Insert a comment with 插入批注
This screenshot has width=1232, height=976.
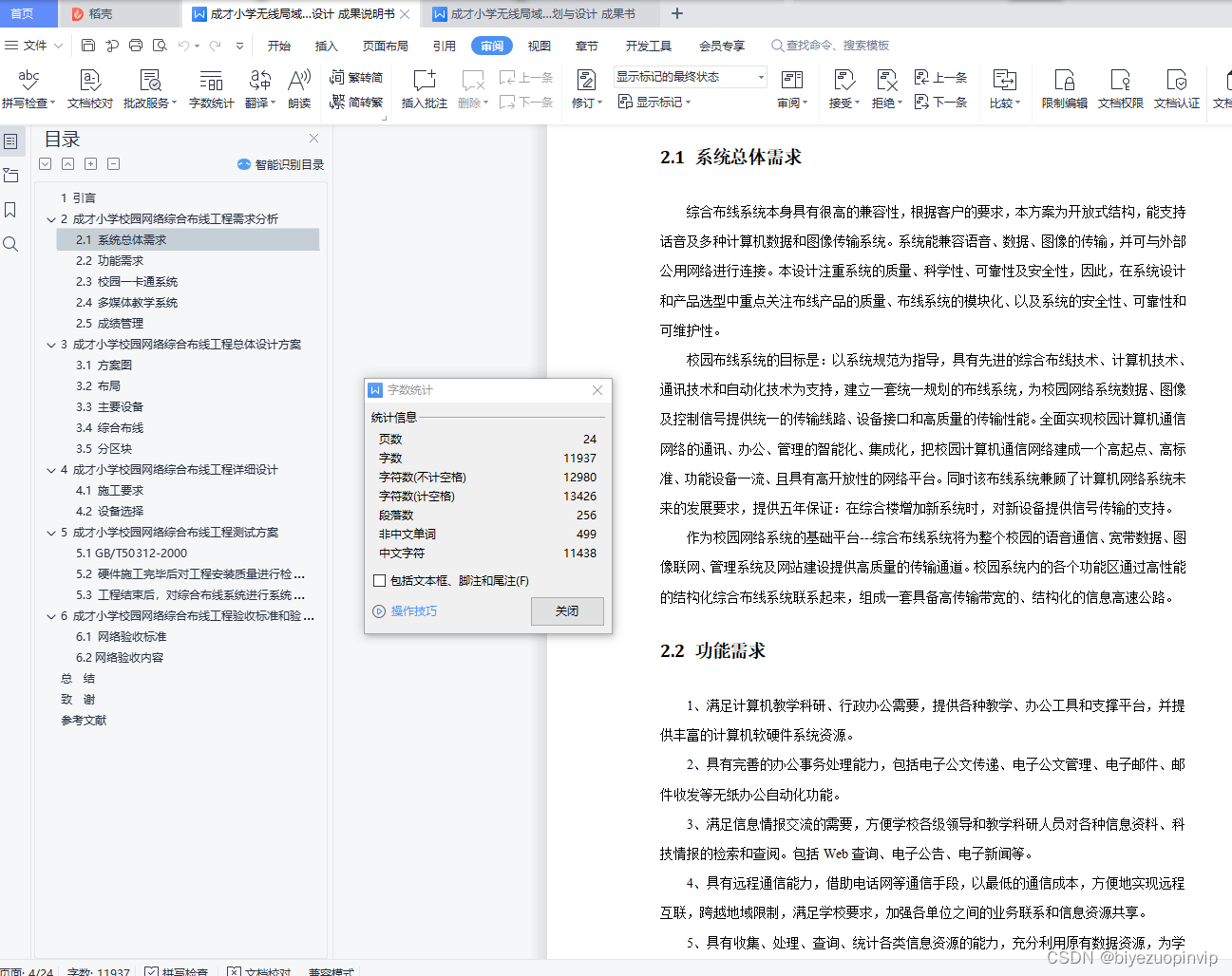pos(424,88)
